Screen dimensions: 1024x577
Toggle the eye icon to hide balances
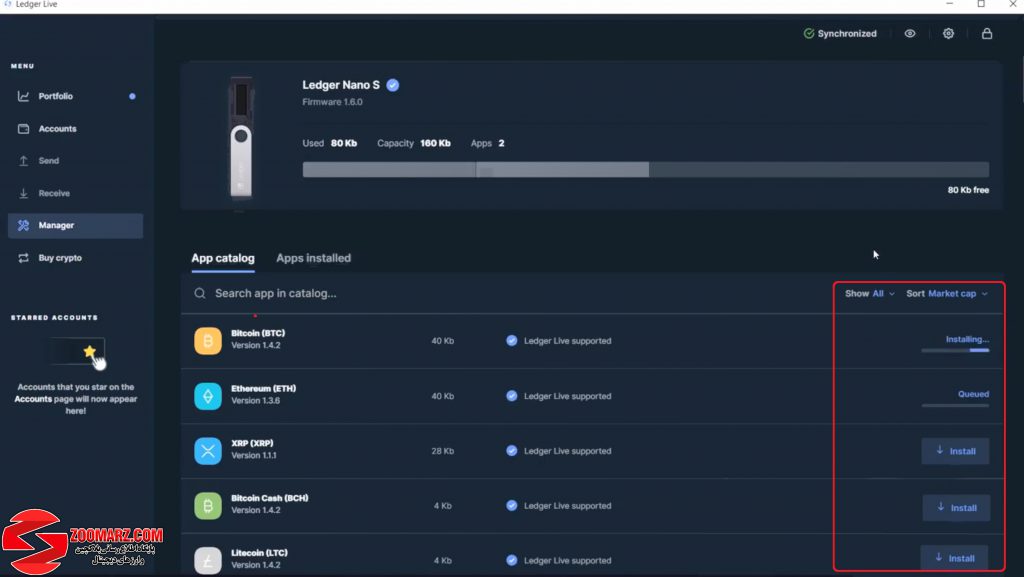(910, 33)
